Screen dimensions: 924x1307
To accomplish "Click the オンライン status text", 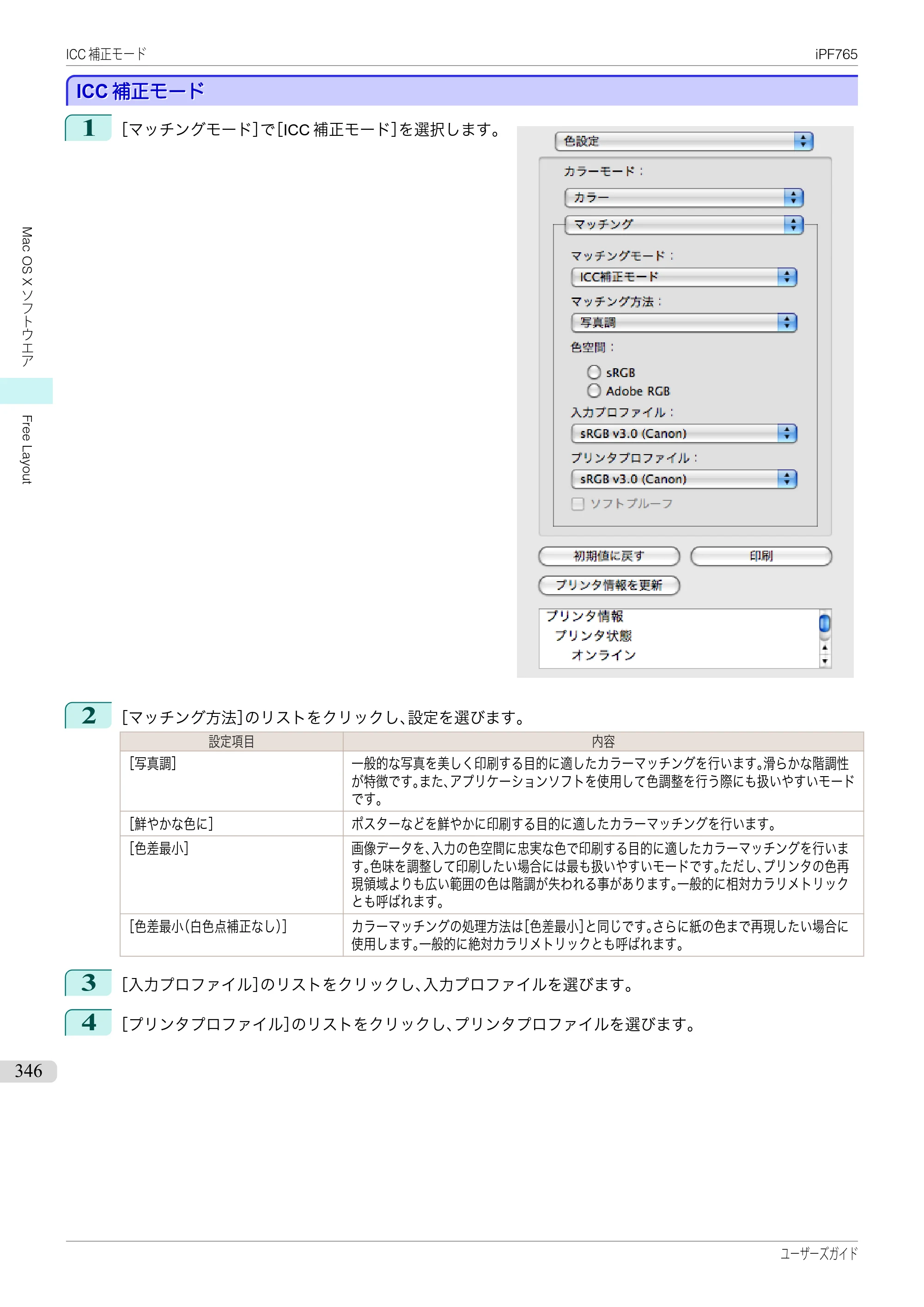I will coord(603,655).
